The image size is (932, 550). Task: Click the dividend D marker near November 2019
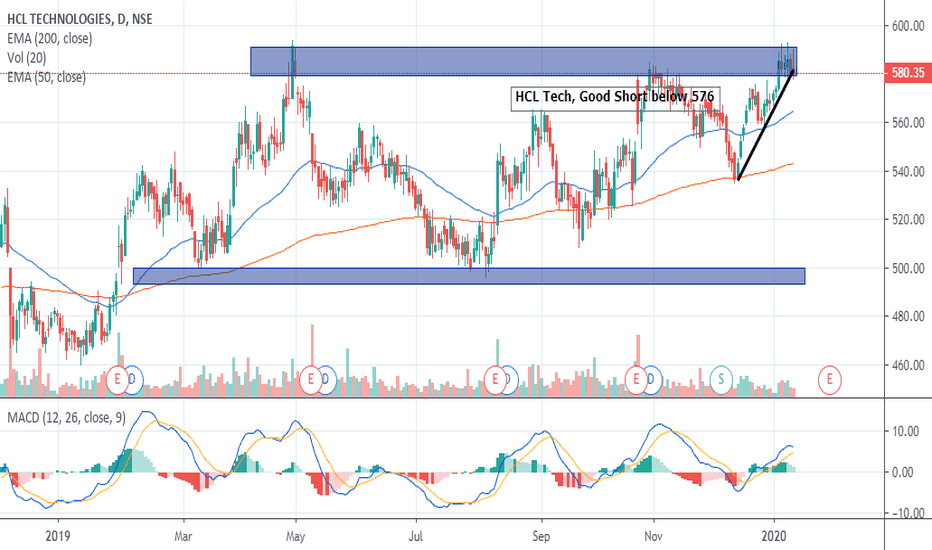pyautogui.click(x=652, y=380)
